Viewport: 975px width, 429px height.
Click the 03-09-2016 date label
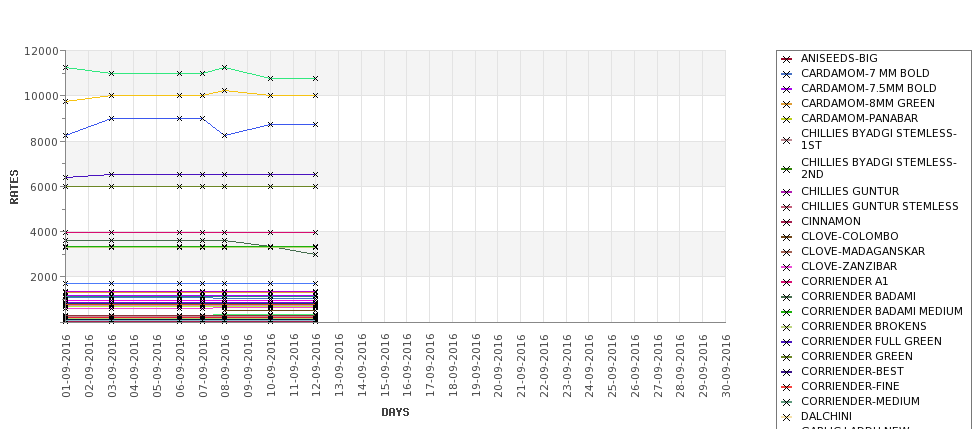(x=111, y=366)
